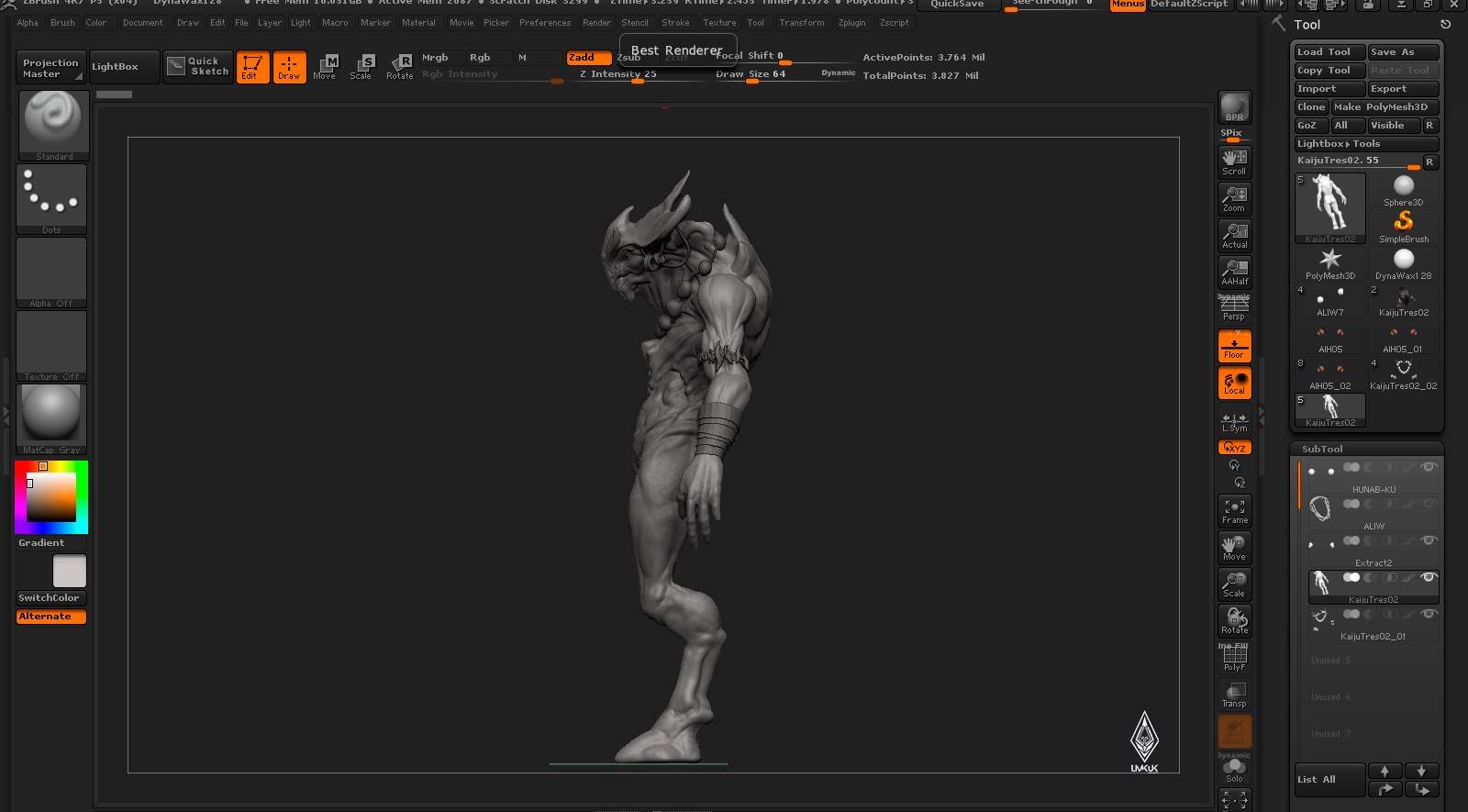This screenshot has height=812, width=1468.
Task: Hide the Extract2 subtool via its eye
Action: (1428, 540)
